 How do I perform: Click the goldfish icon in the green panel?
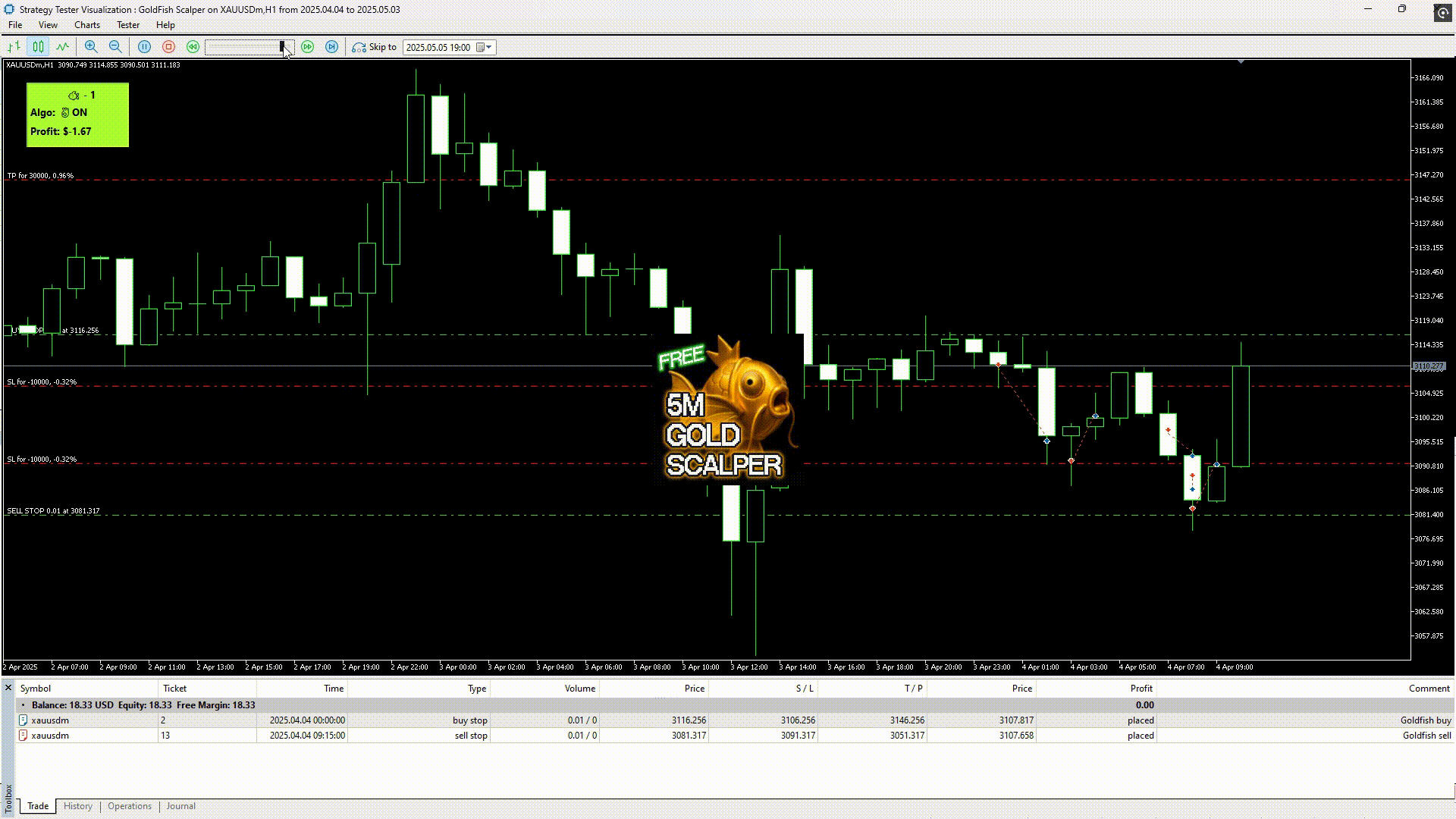[x=74, y=96]
